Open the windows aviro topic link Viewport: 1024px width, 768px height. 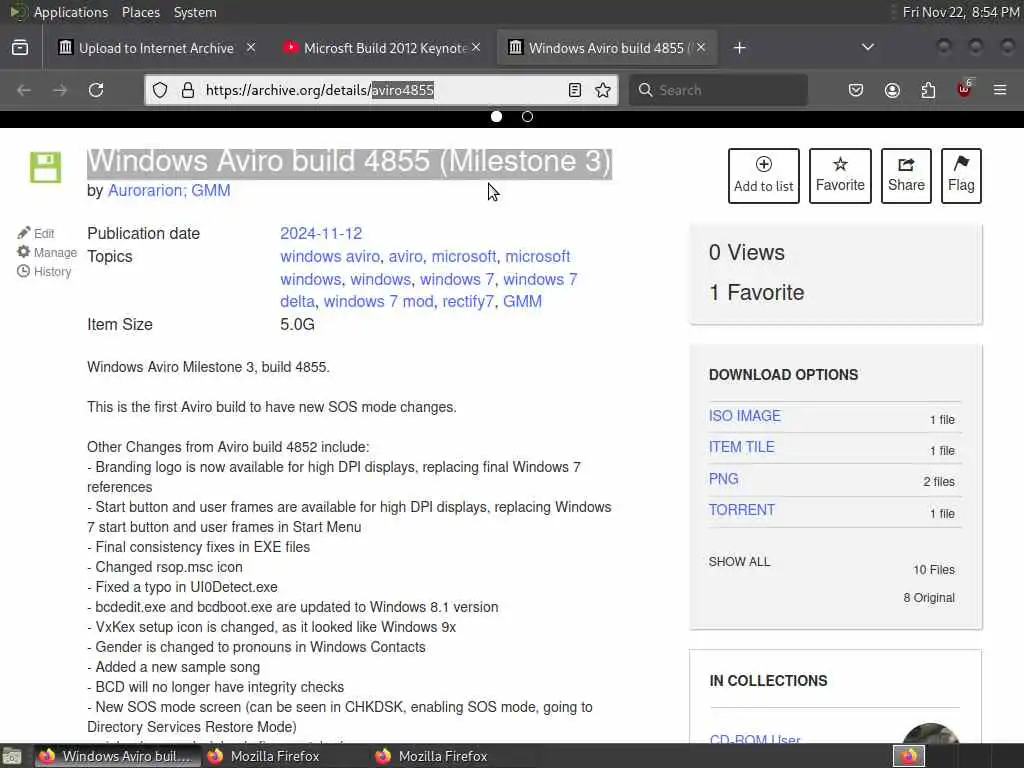330,256
